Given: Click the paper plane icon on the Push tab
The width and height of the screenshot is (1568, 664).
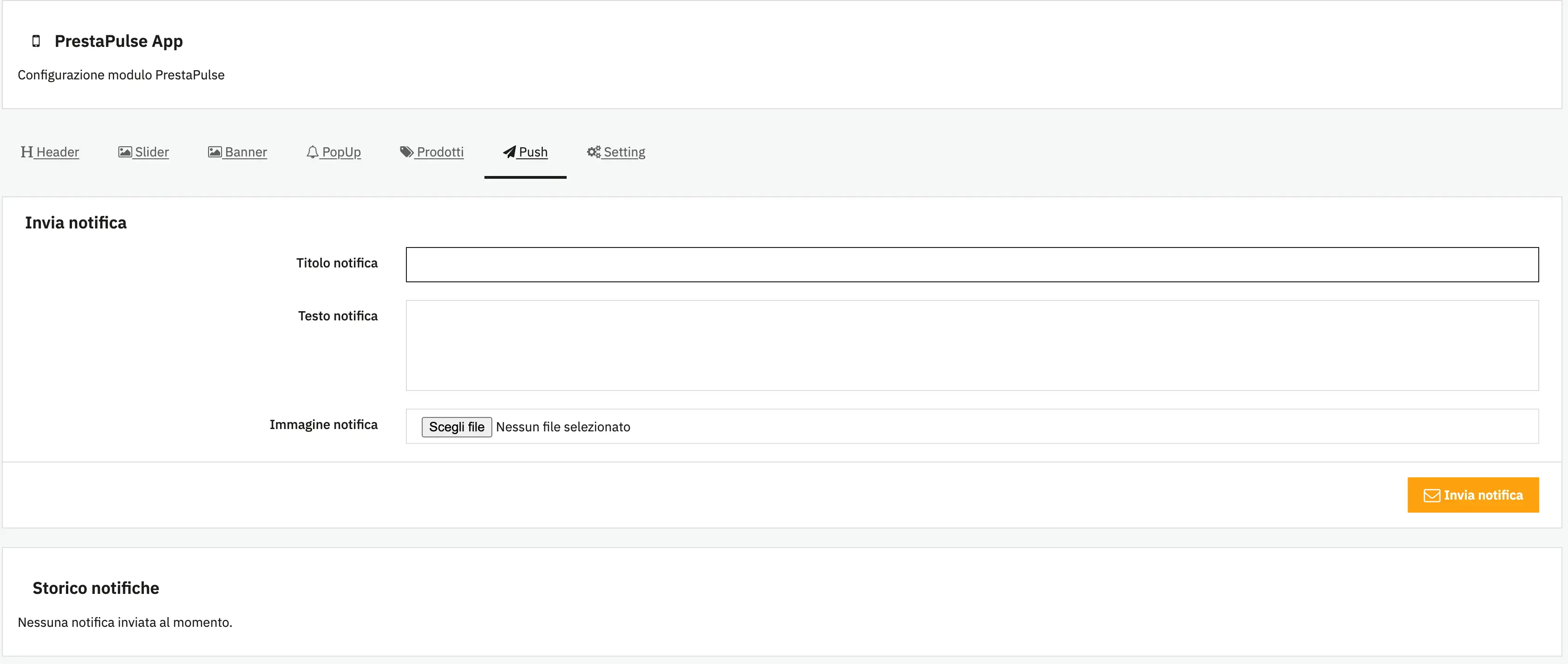Looking at the screenshot, I should [x=510, y=151].
